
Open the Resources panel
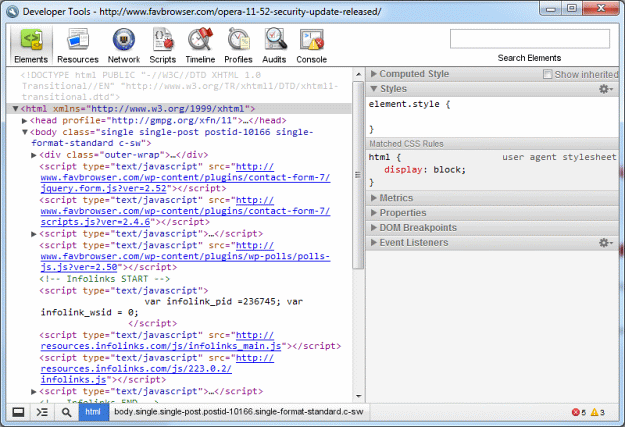(x=77, y=45)
